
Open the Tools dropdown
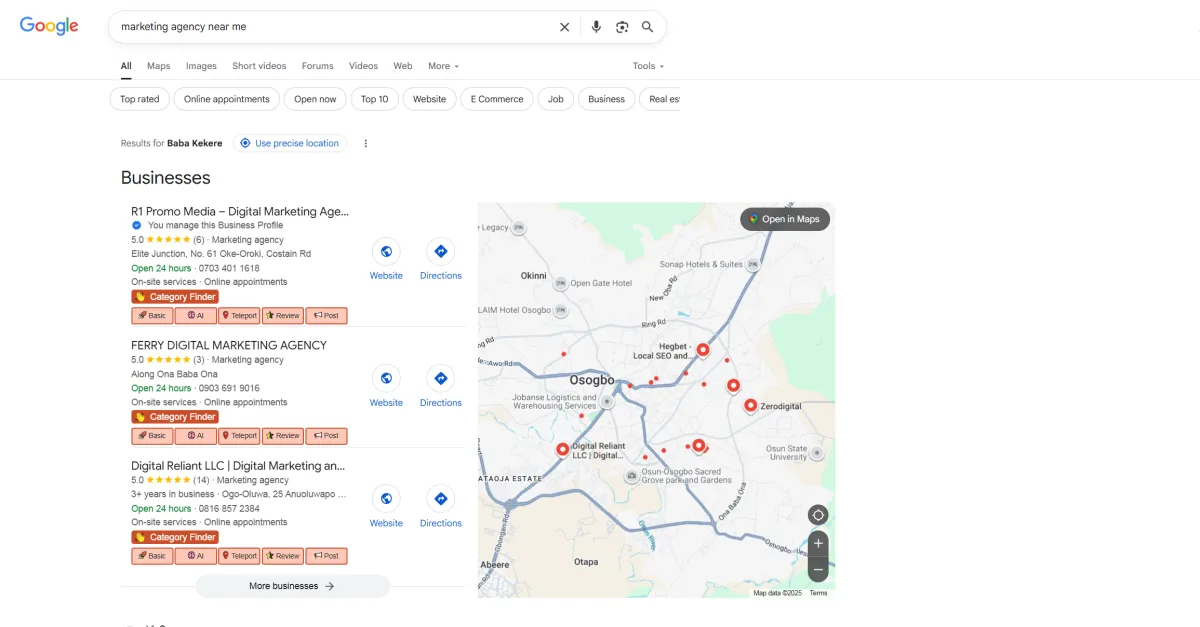[648, 66]
